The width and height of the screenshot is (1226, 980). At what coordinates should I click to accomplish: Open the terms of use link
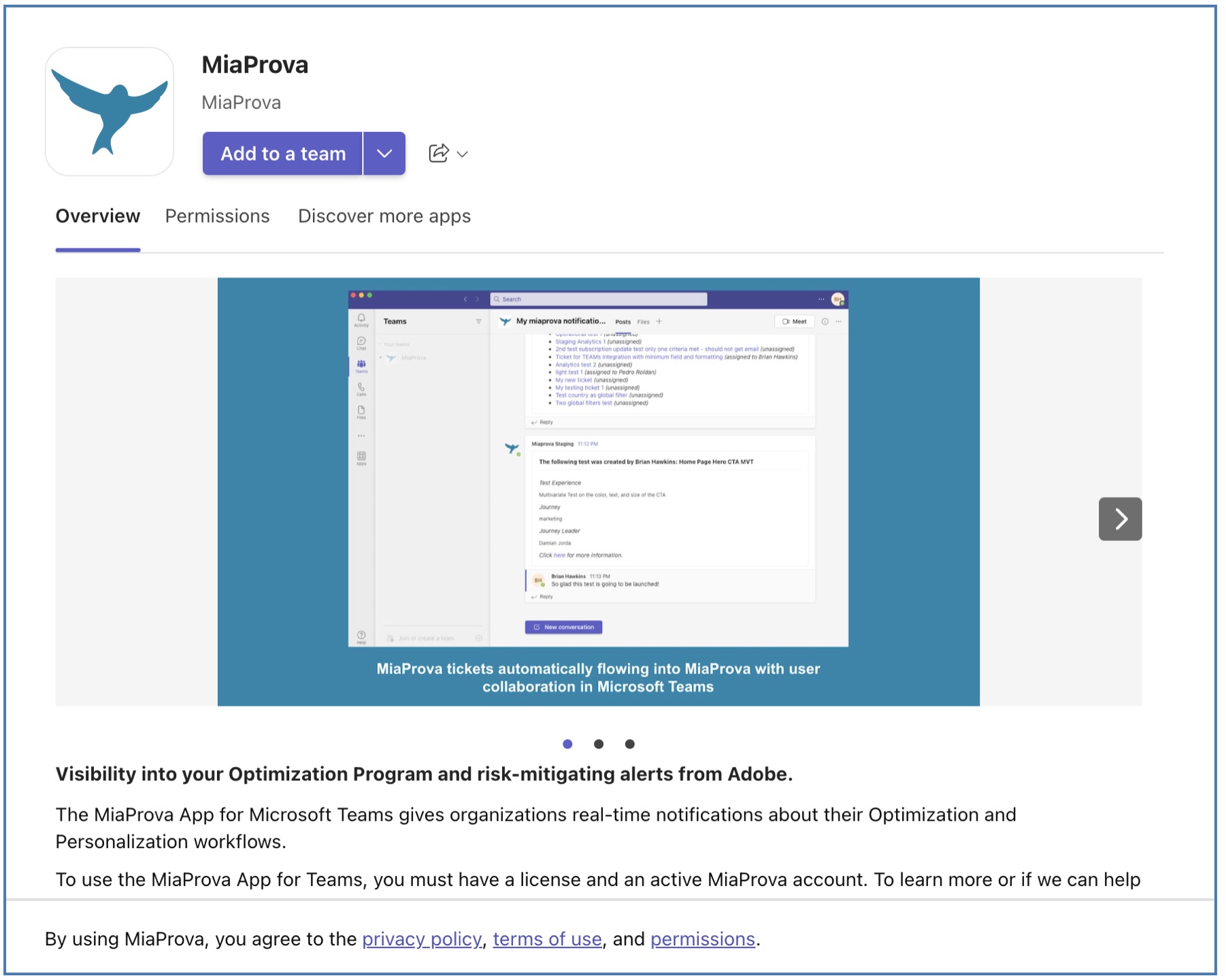pos(548,939)
